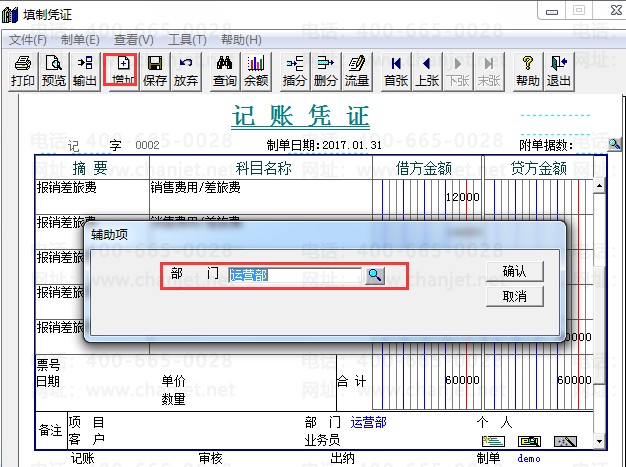626x467 pixels.
Task: Discard changes using 放弃 icon
Action: coord(186,71)
